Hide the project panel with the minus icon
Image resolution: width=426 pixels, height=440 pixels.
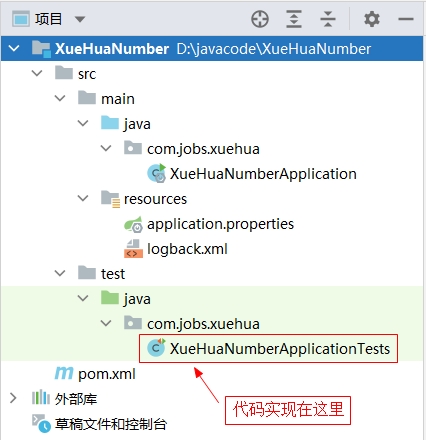coord(406,19)
